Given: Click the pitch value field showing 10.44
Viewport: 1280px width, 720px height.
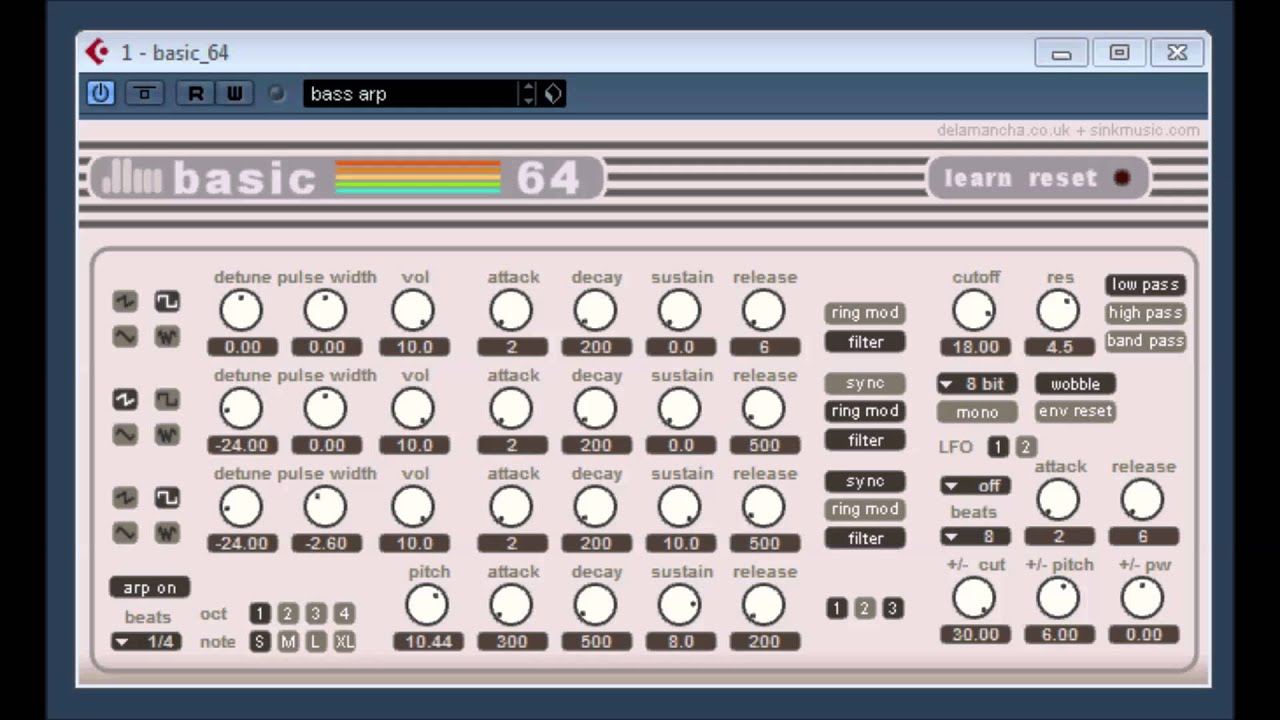Looking at the screenshot, I should (x=428, y=642).
